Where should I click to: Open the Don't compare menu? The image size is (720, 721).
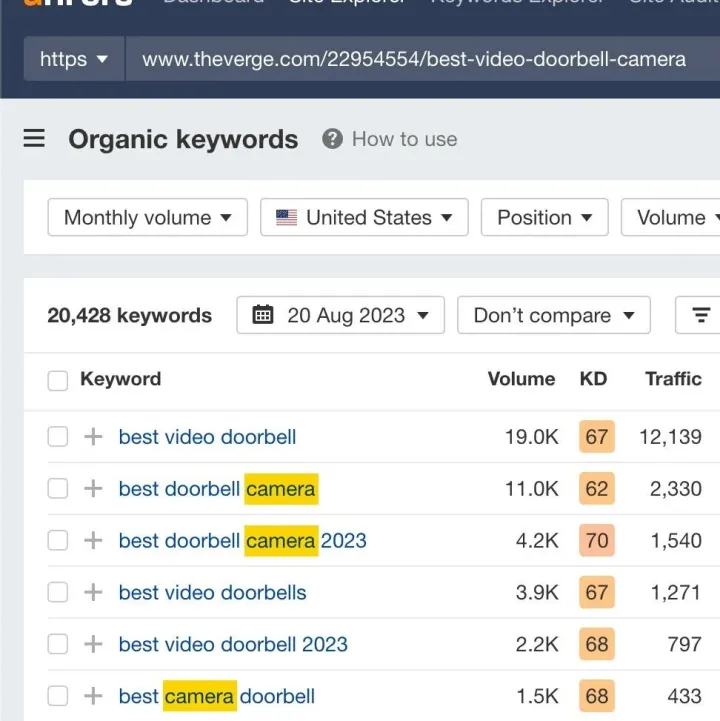[554, 315]
